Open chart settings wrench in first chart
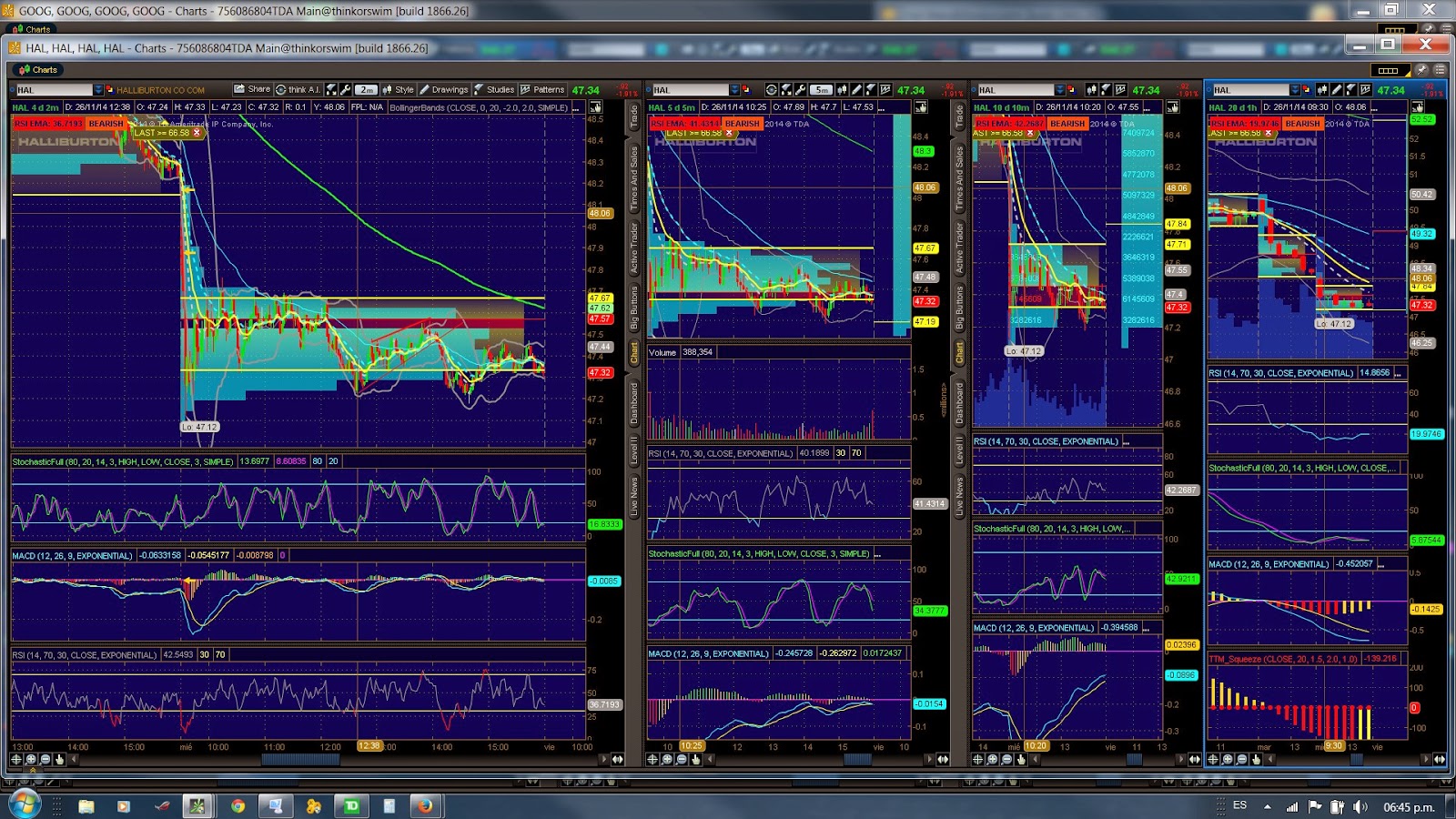This screenshot has width=1456, height=819. (x=346, y=90)
